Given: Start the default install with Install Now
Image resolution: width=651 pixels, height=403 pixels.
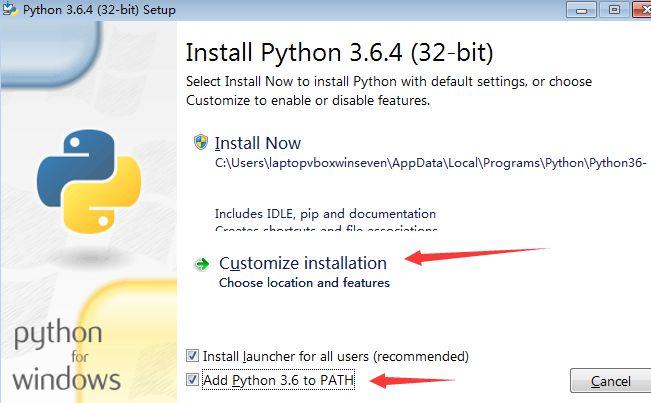Looking at the screenshot, I should 257,143.
